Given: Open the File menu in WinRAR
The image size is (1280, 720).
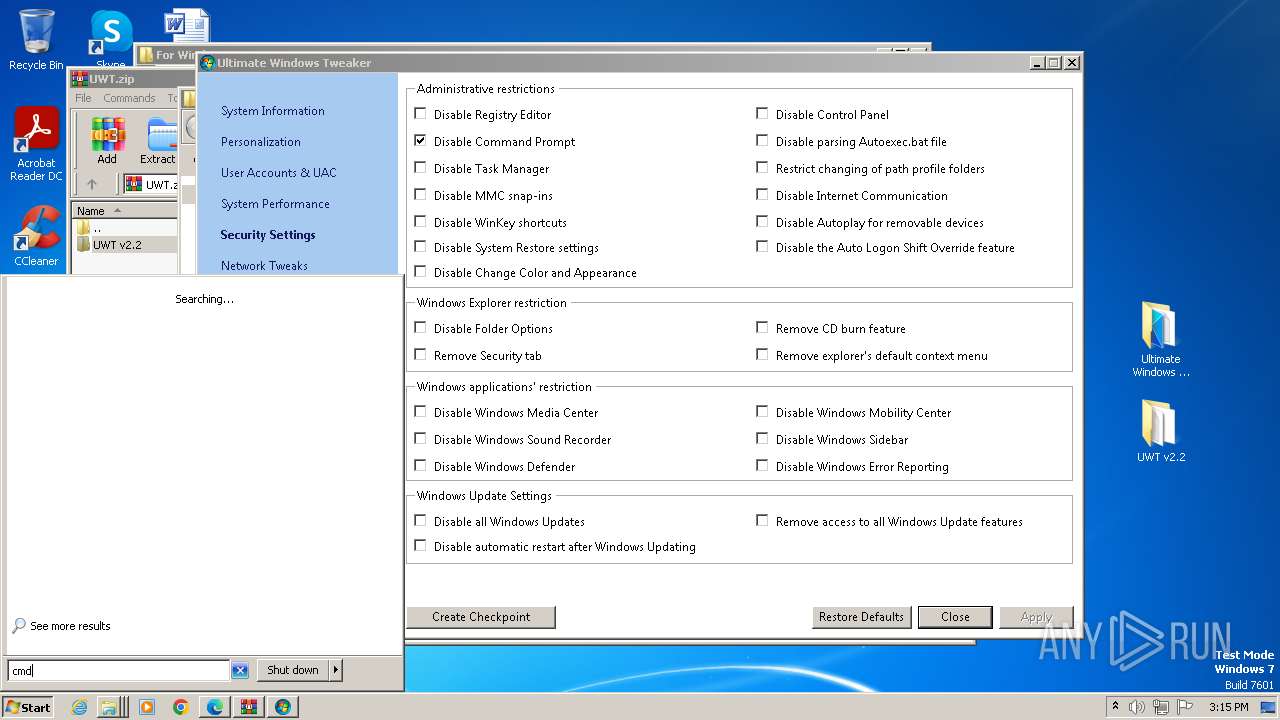Looking at the screenshot, I should (x=83, y=98).
